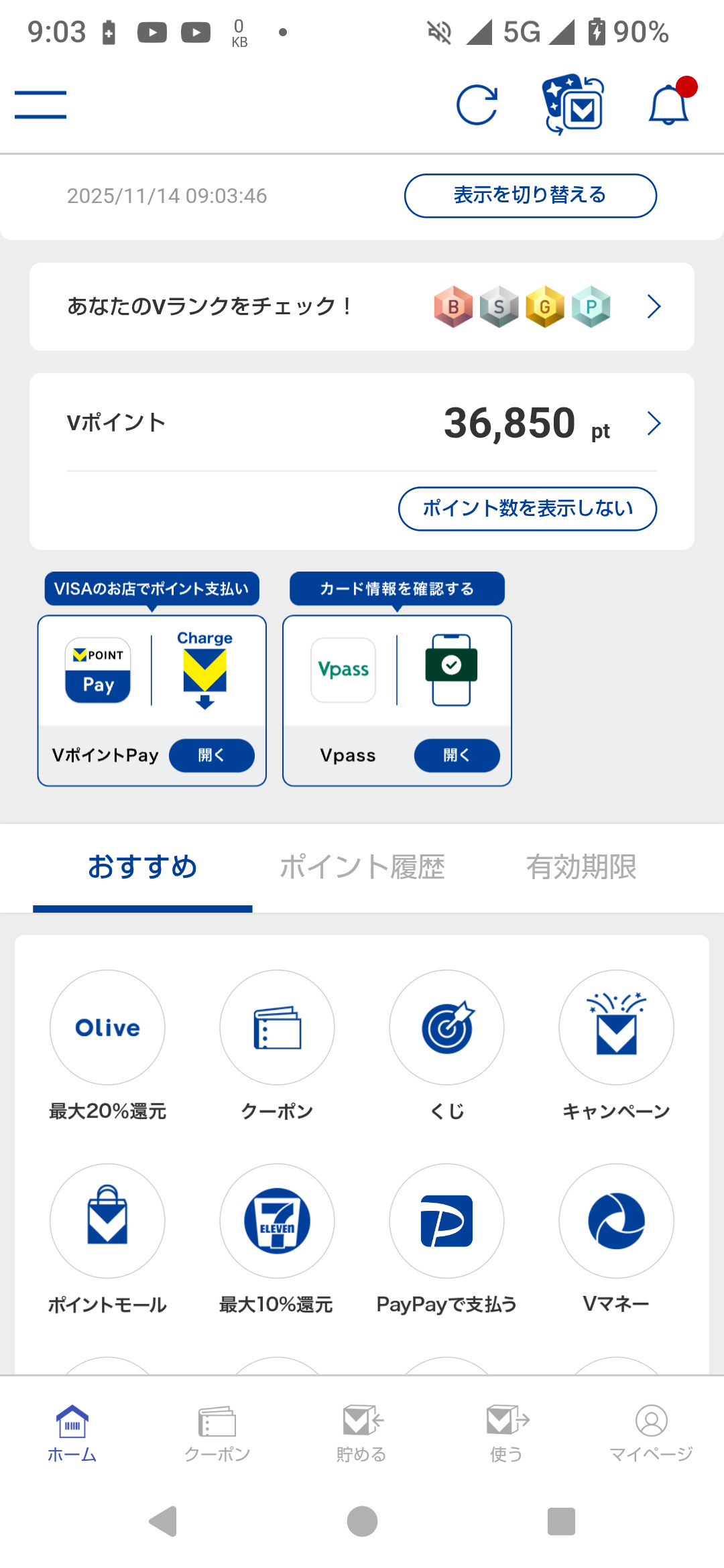Open the V Point card icon in header

pos(573,105)
